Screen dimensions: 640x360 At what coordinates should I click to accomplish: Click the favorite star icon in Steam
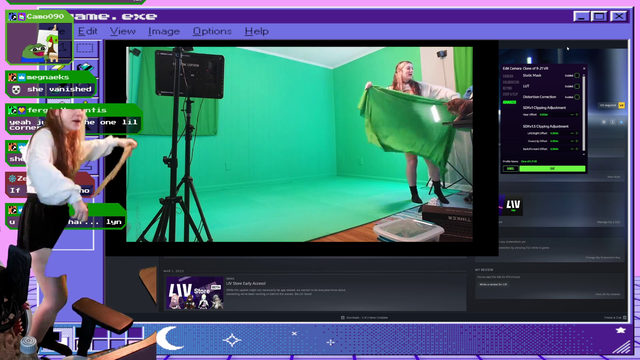point(622,122)
